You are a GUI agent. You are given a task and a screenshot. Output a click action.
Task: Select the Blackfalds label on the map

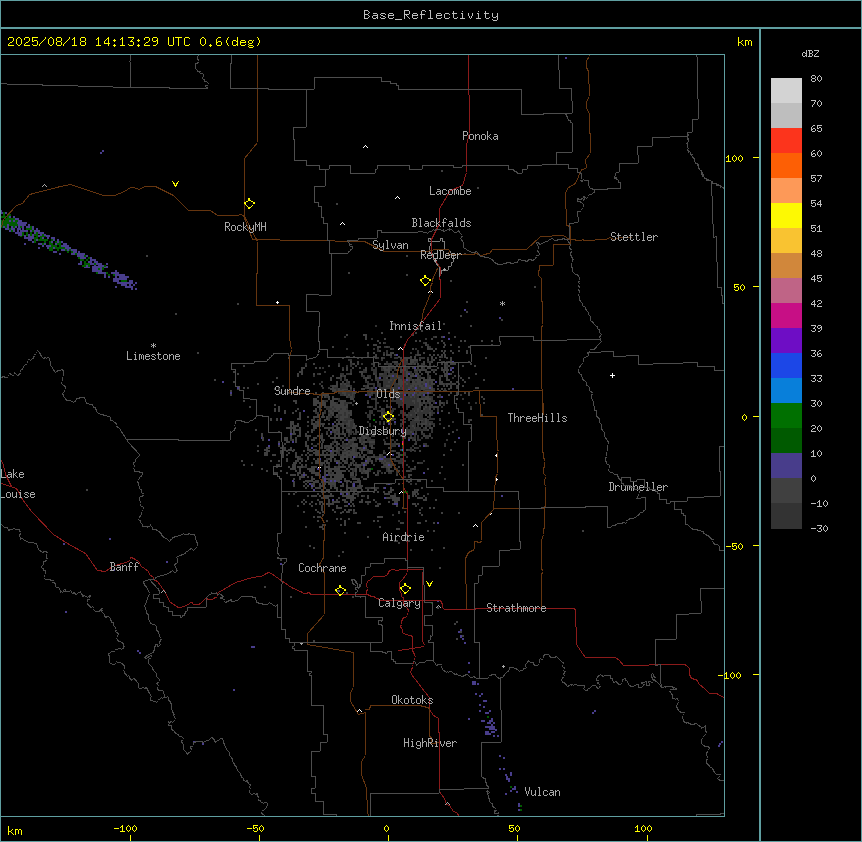click(x=441, y=223)
